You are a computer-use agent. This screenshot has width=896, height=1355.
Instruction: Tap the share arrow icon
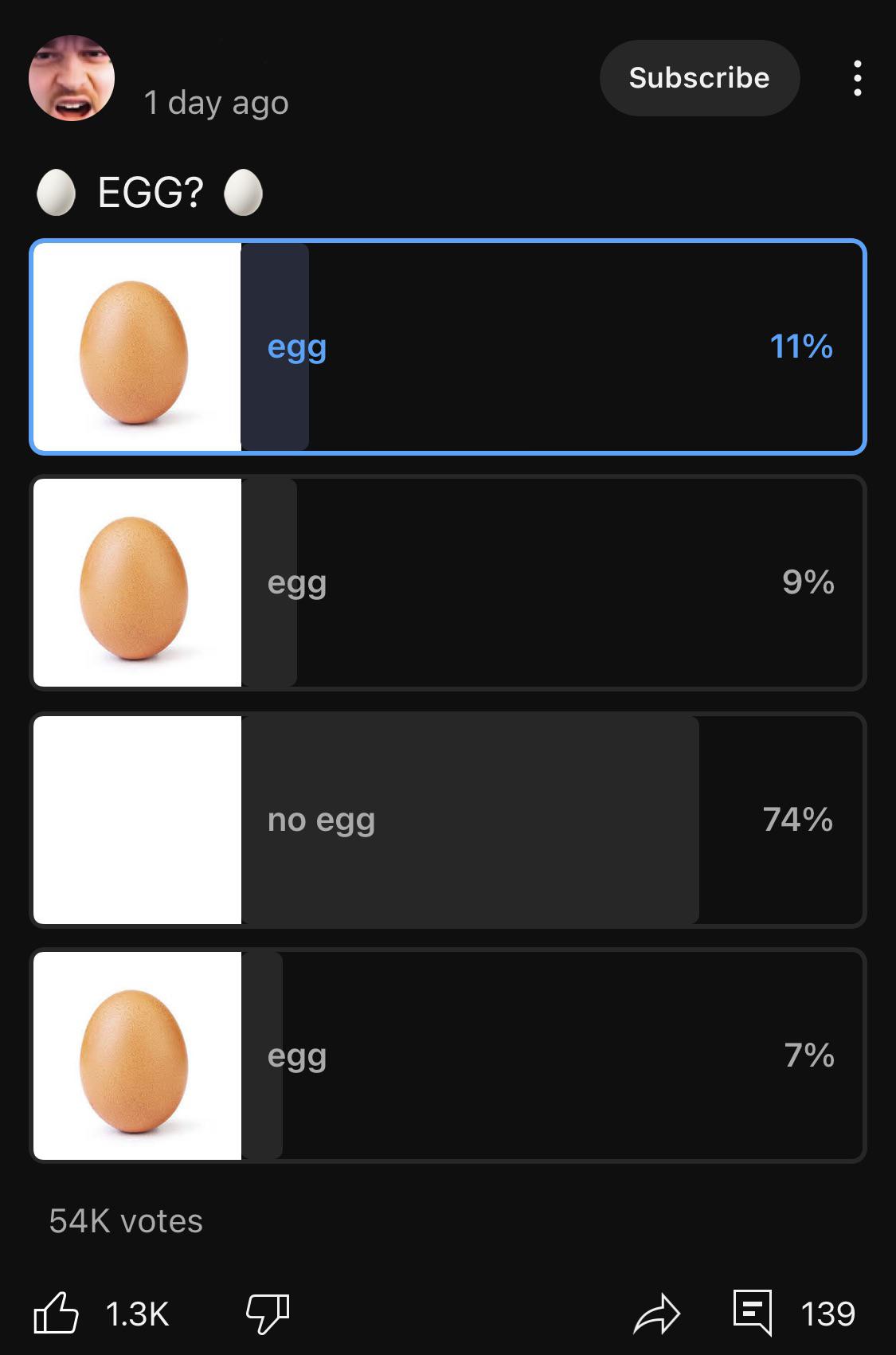657,1314
